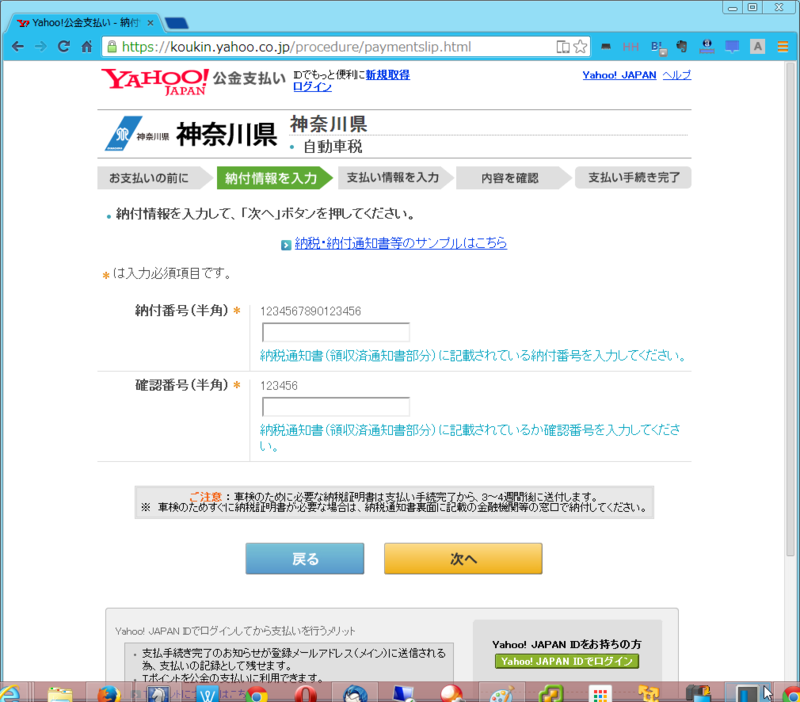Click the 確認番号 input field
The width and height of the screenshot is (800, 702).
click(336, 407)
